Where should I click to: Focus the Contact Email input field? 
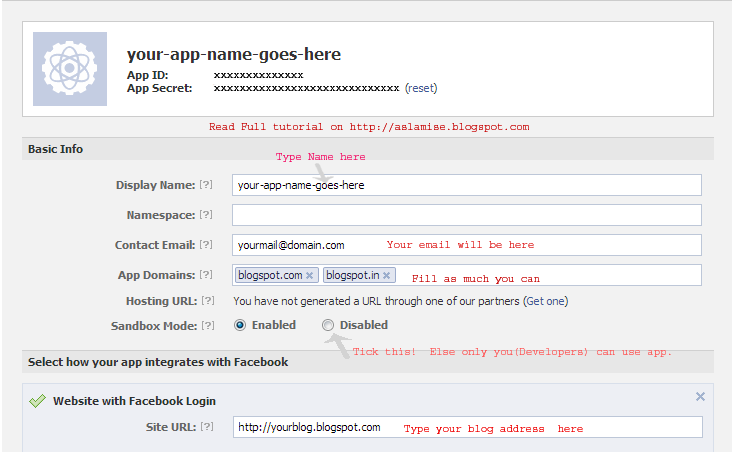pyautogui.click(x=467, y=245)
